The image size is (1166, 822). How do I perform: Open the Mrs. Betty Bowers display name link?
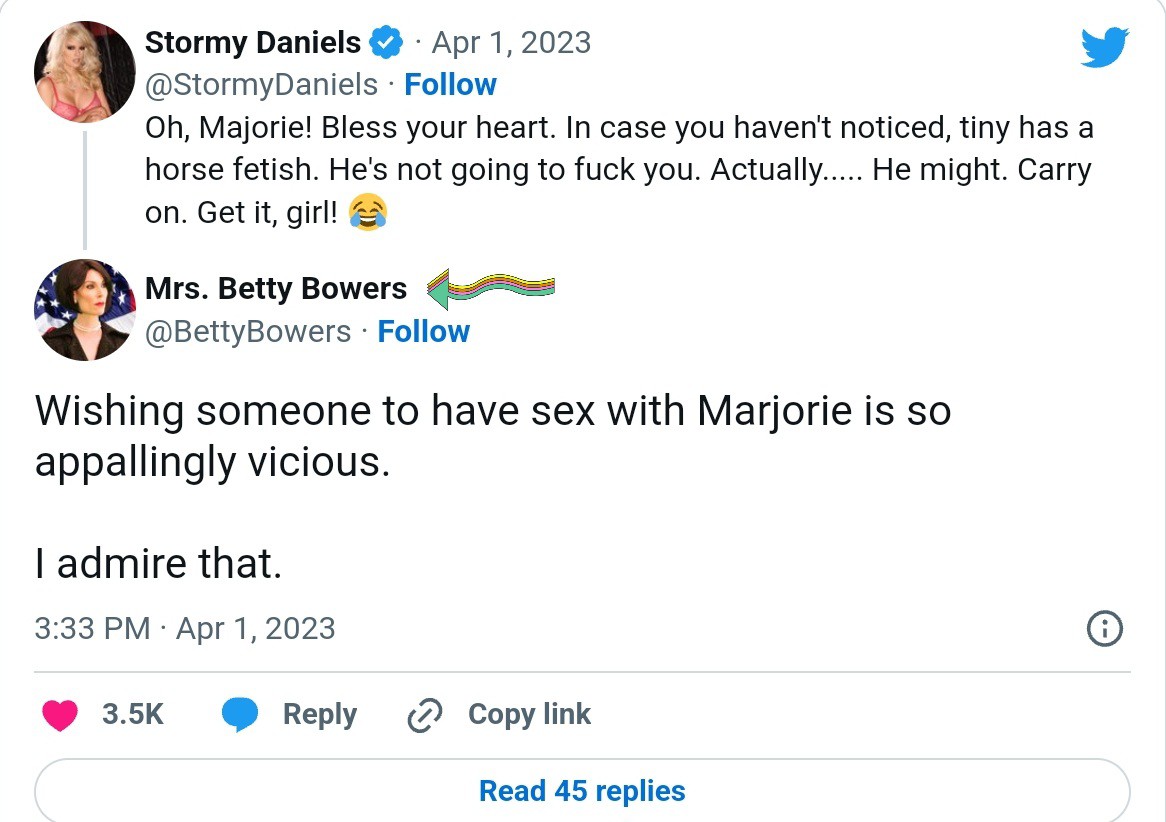(x=276, y=289)
